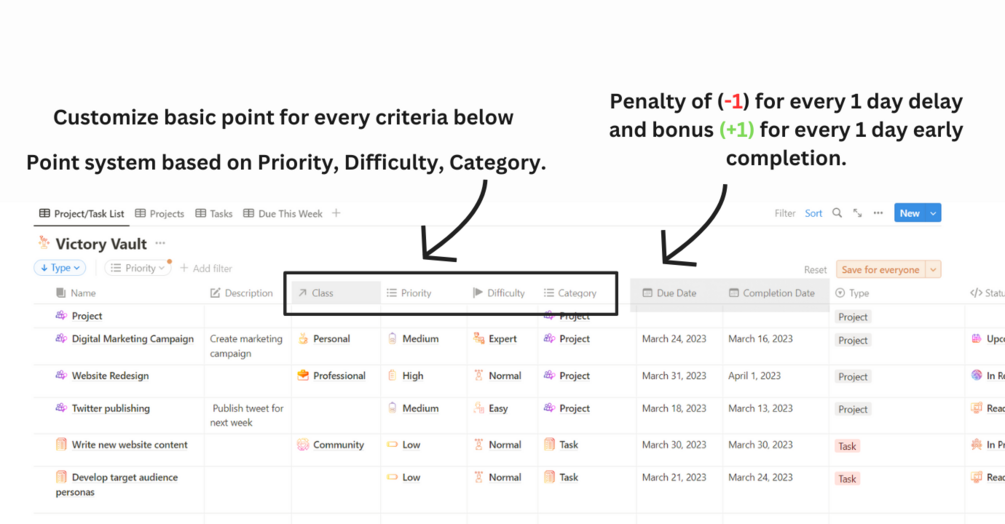The width and height of the screenshot is (1005, 524).
Task: Open the three-dot view options menu
Action: [878, 213]
